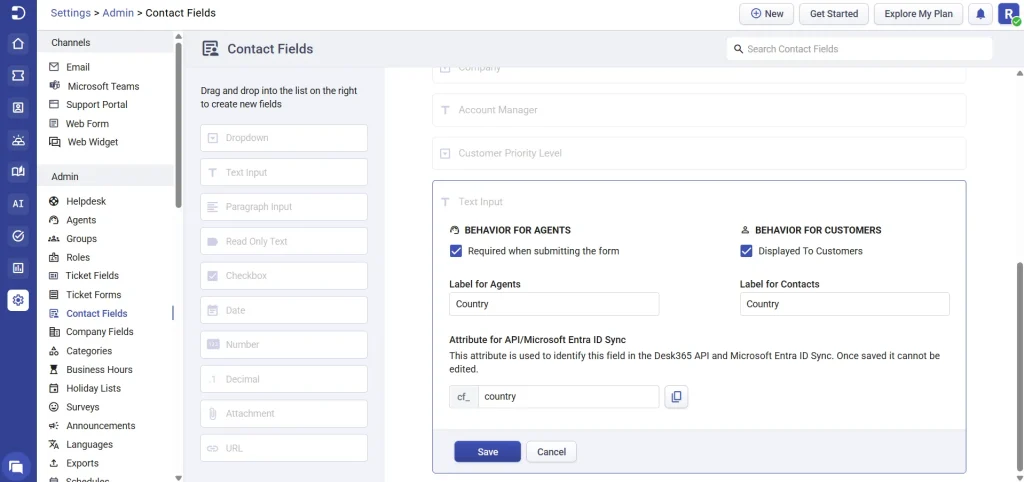Open the tasks checkmark icon in left rail
1024x482 pixels.
pyautogui.click(x=18, y=236)
